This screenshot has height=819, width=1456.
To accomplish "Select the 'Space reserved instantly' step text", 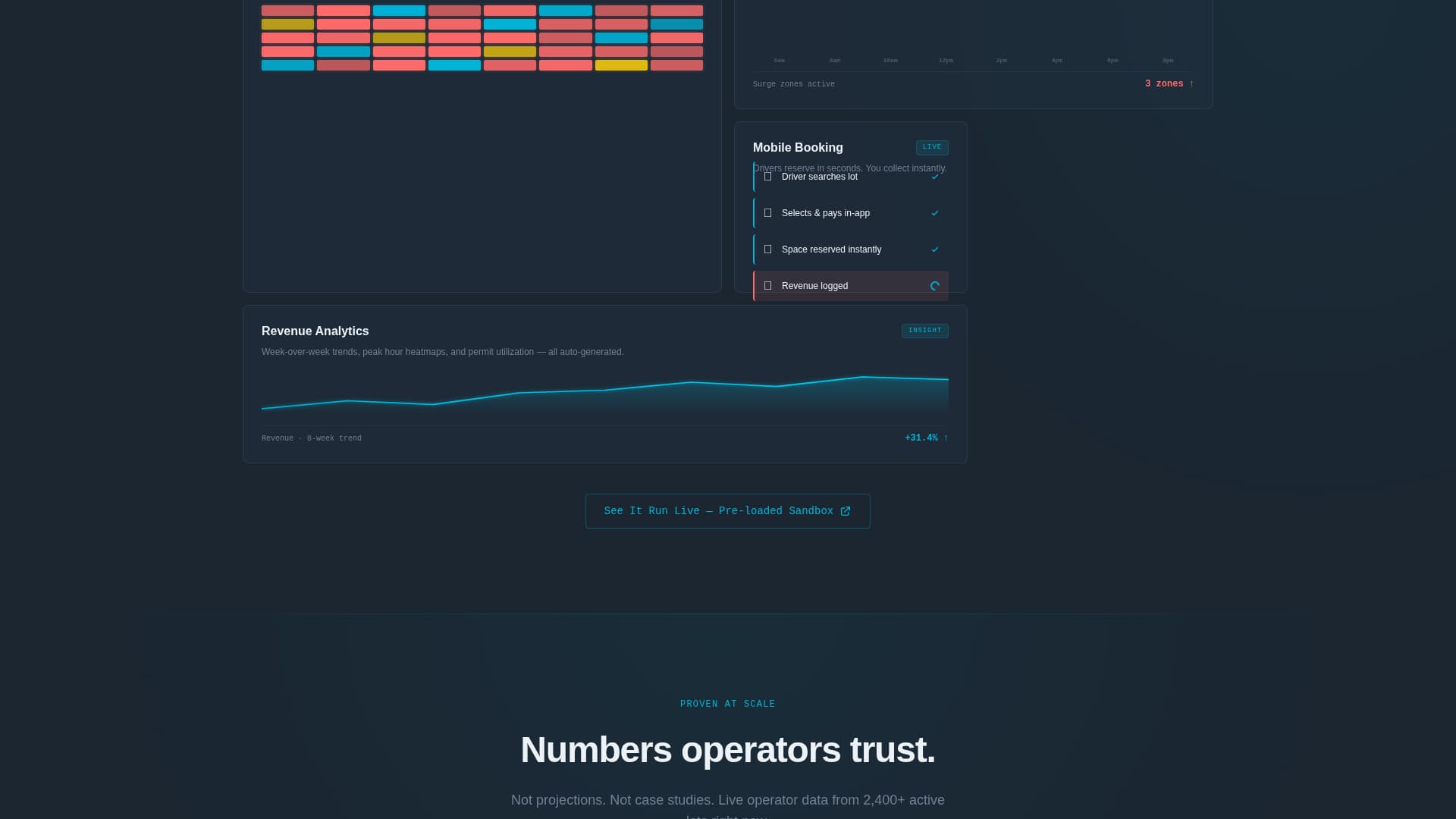I will 831,249.
